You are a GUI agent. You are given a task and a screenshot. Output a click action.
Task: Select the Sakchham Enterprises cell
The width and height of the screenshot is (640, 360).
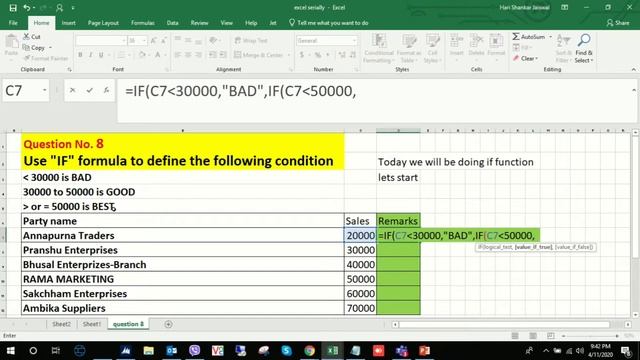coord(182,293)
